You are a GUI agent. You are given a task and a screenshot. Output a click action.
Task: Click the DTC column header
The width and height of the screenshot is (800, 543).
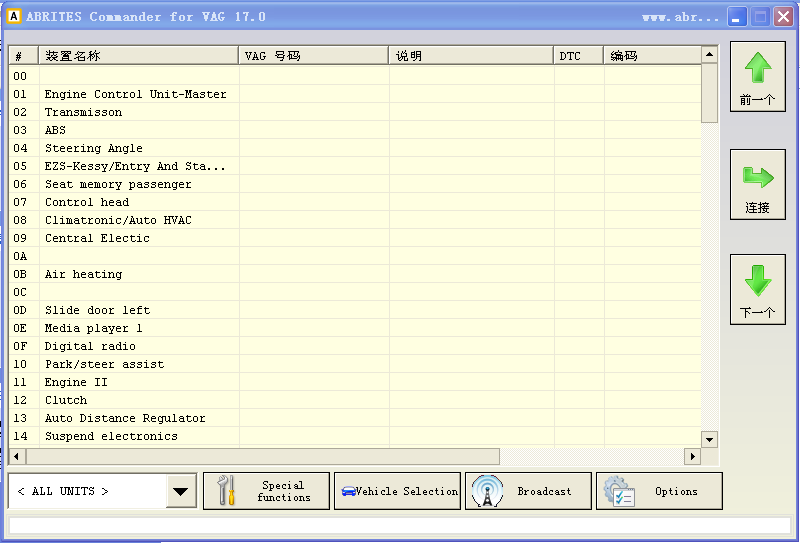click(x=578, y=56)
